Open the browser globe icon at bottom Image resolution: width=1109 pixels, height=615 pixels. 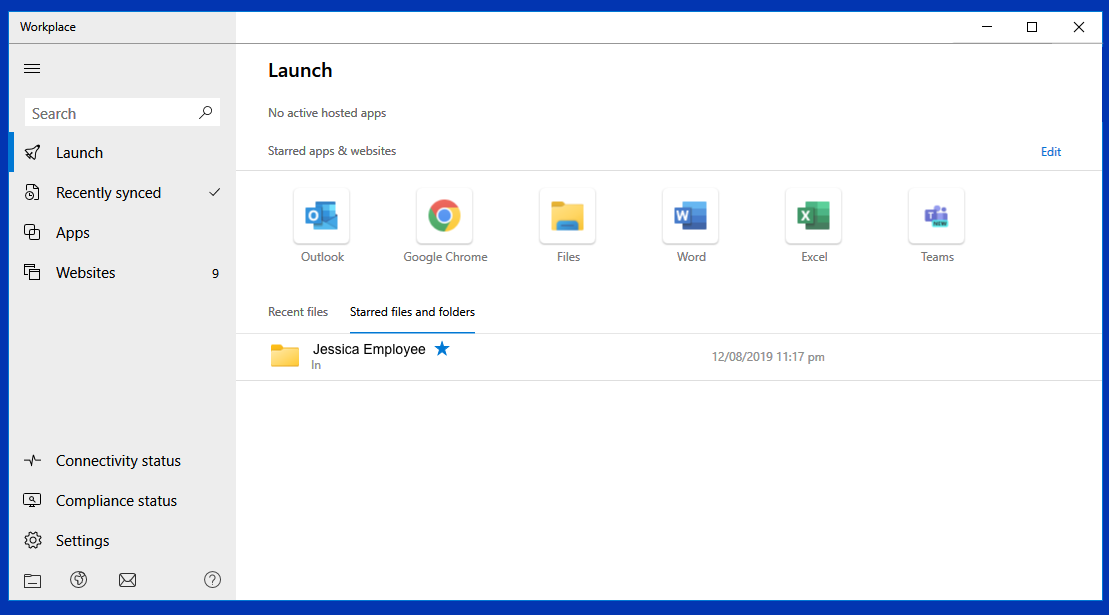tap(78, 580)
